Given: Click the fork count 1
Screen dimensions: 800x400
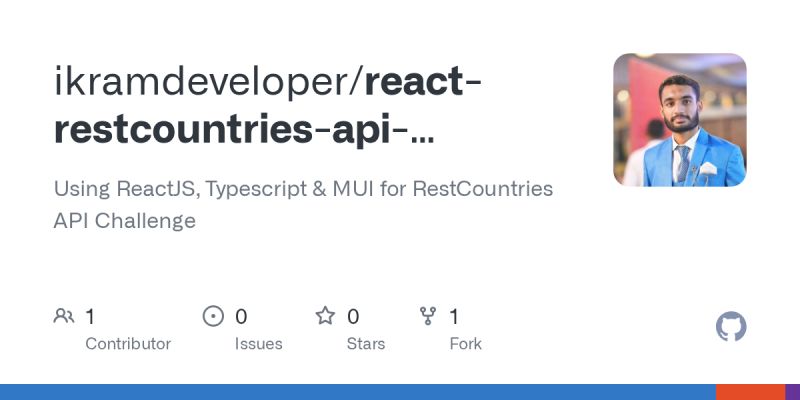Looking at the screenshot, I should [454, 316].
